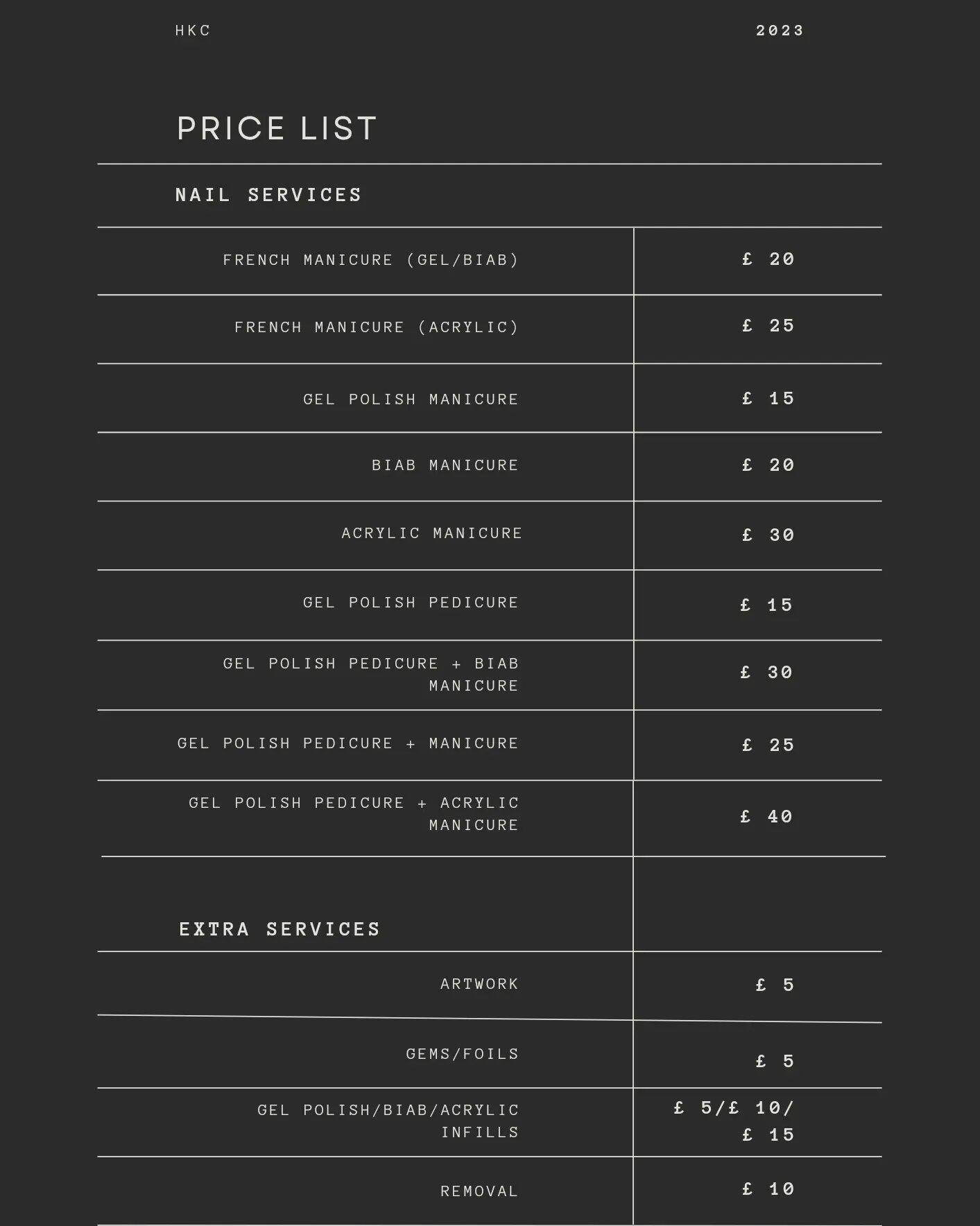Select the Gel Polish Manicure service
The width and height of the screenshot is (980, 1226).
tap(411, 399)
